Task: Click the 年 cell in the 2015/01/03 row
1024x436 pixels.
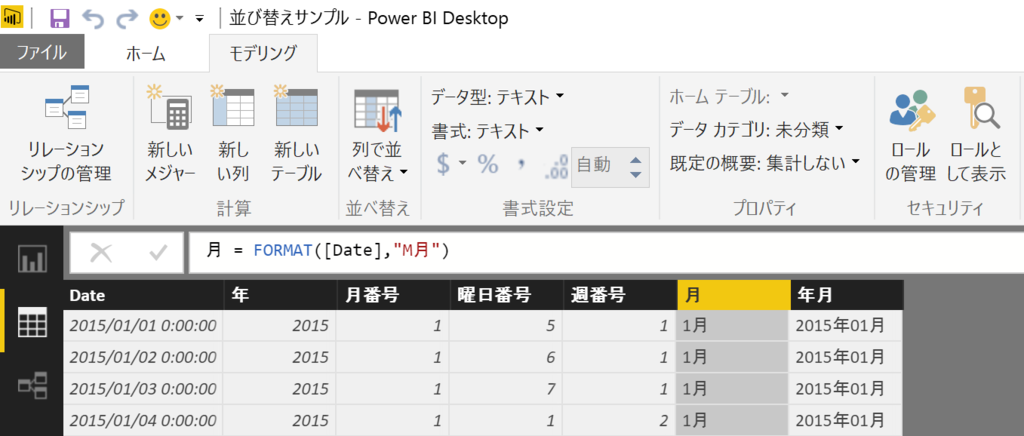Action: [x=280, y=389]
